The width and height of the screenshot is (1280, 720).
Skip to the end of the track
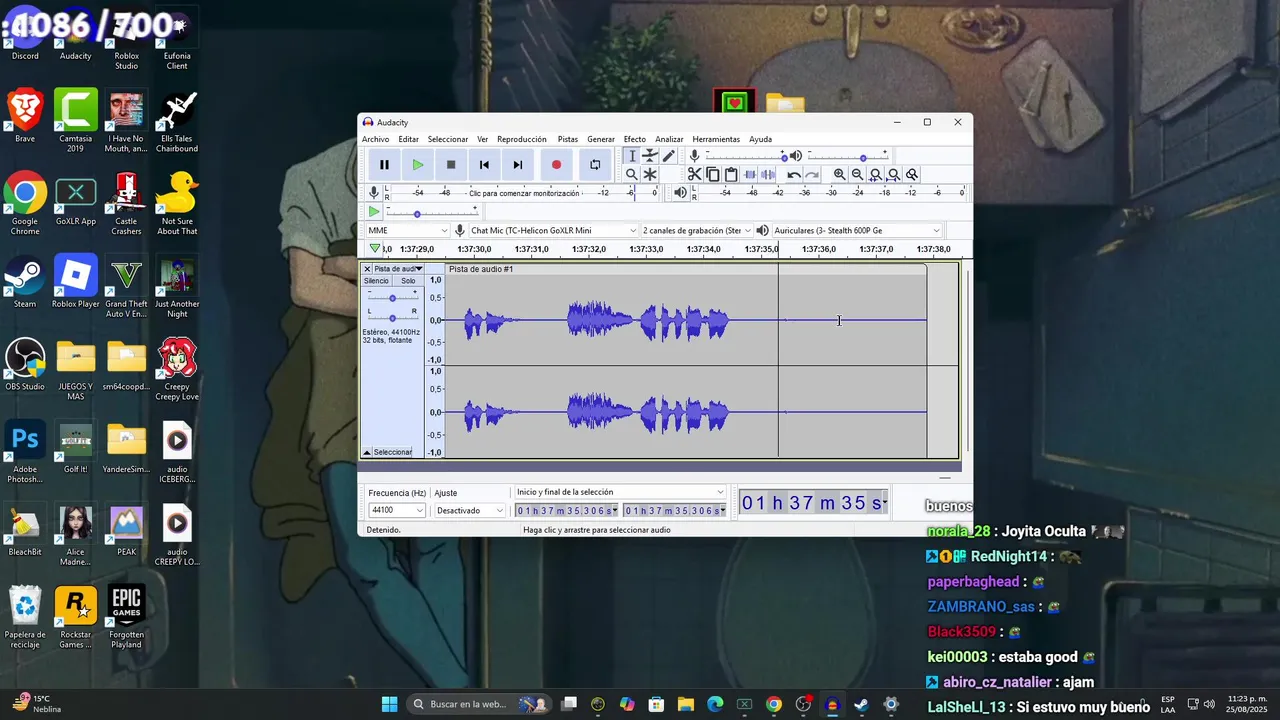click(x=517, y=165)
